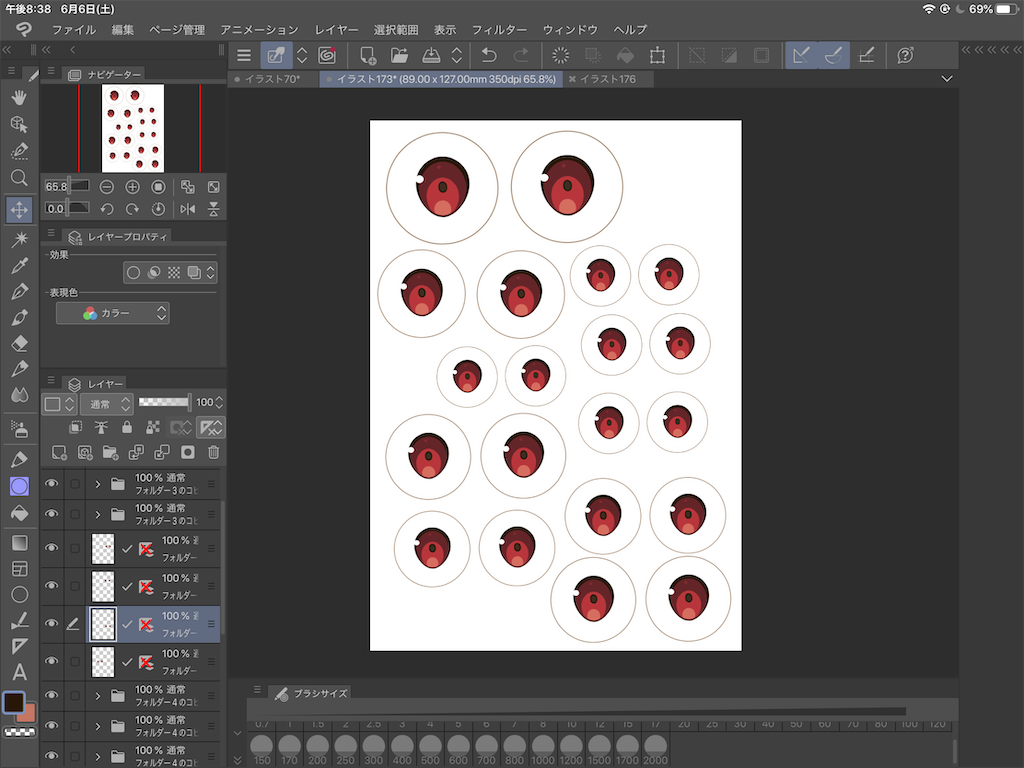Screen dimensions: 1024x768
Task: Click the Clear (delete) spinner icon
Action: [x=560, y=56]
